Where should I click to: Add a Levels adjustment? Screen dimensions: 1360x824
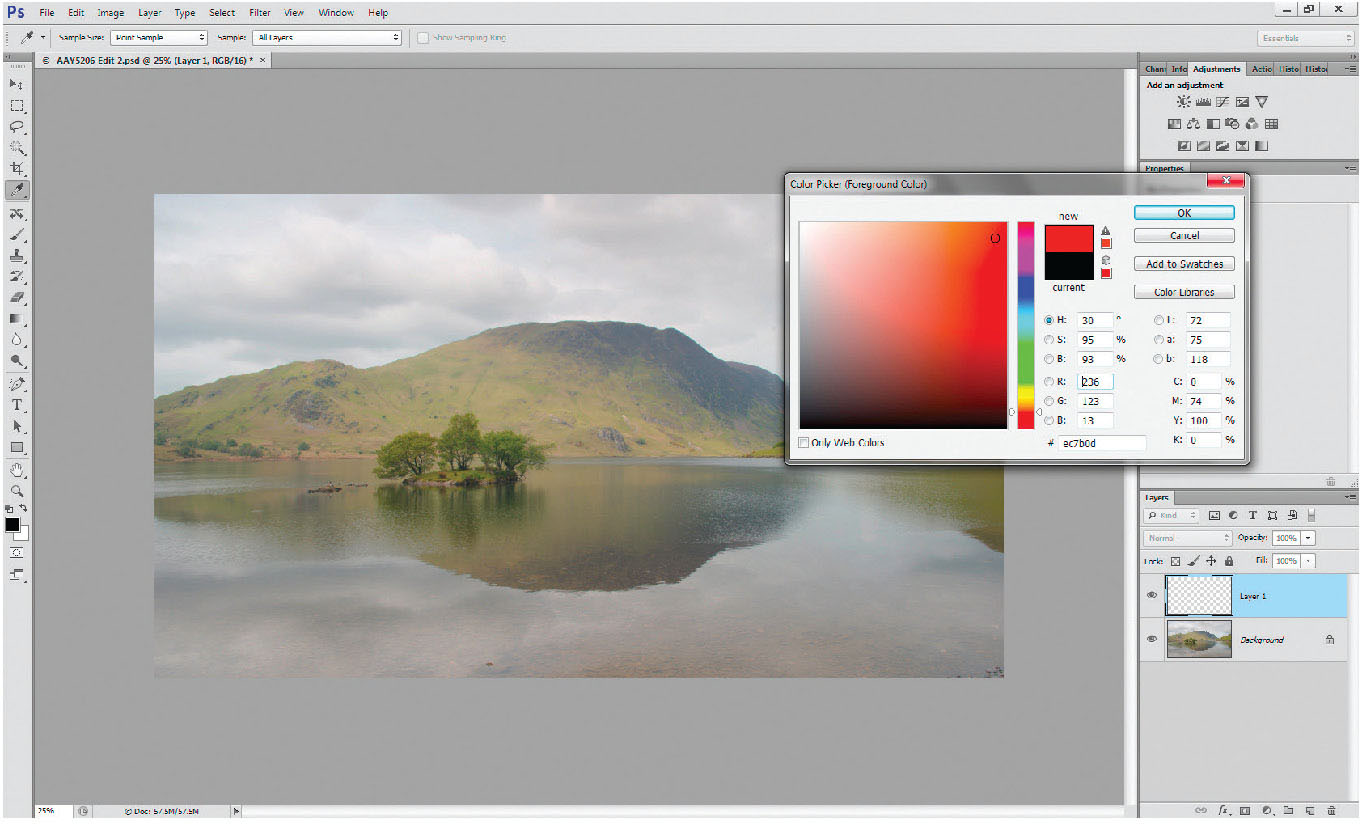tap(1203, 102)
